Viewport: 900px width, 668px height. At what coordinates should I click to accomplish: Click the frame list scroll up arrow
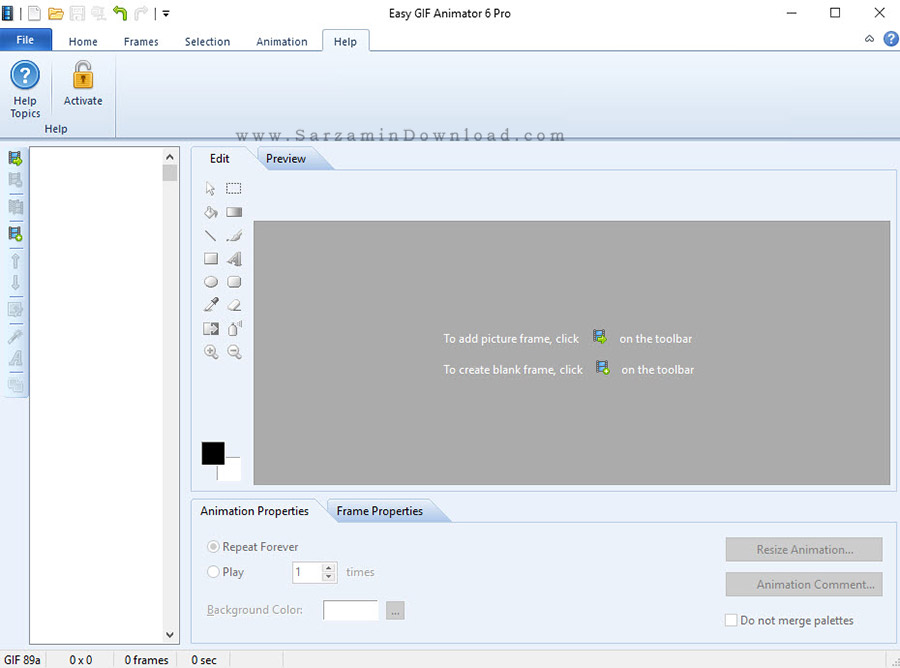(x=169, y=157)
